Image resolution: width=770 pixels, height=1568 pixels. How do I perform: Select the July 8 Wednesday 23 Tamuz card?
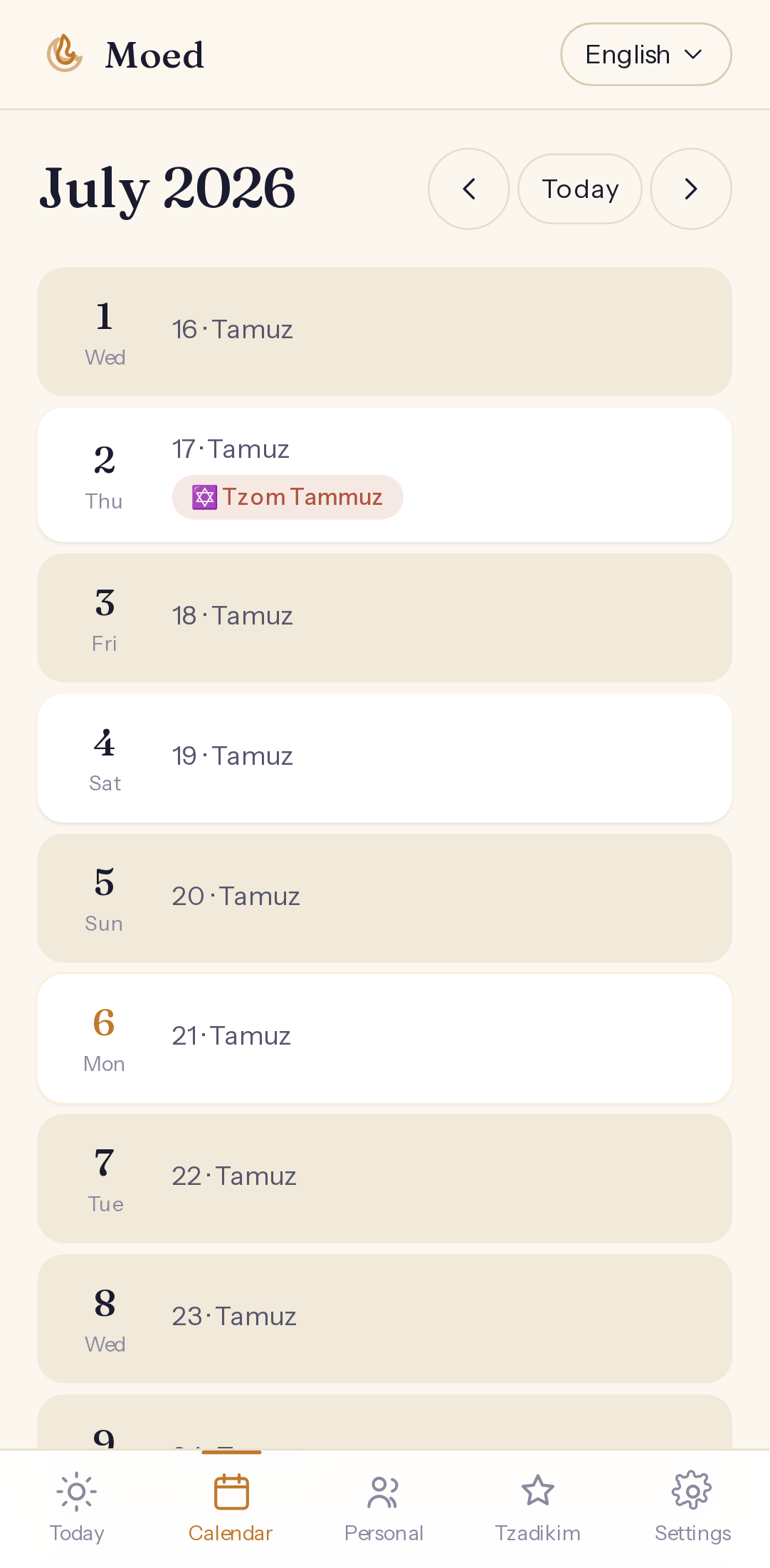tap(384, 1319)
